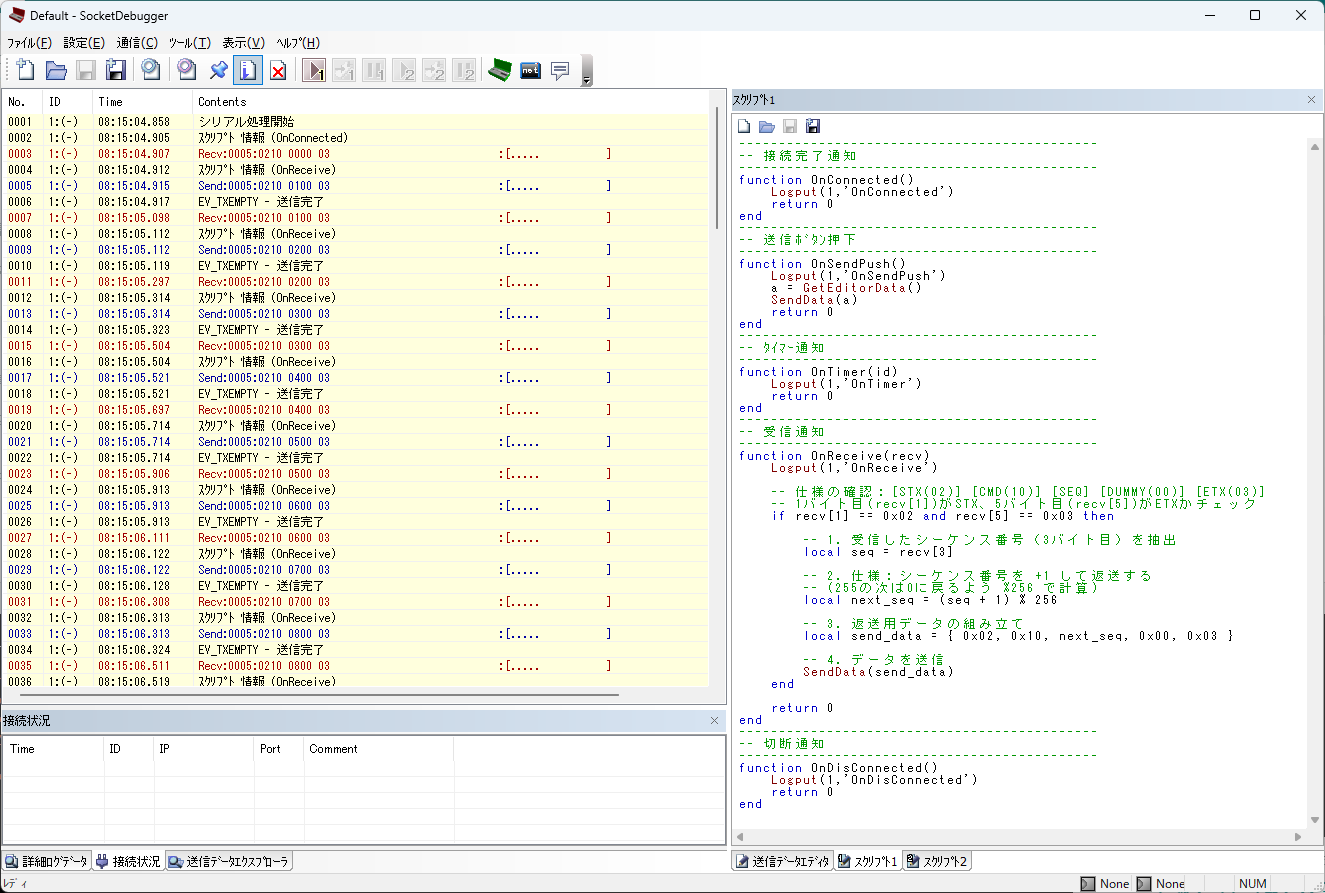
Task: Run script 1 with the play icon
Action: [314, 70]
